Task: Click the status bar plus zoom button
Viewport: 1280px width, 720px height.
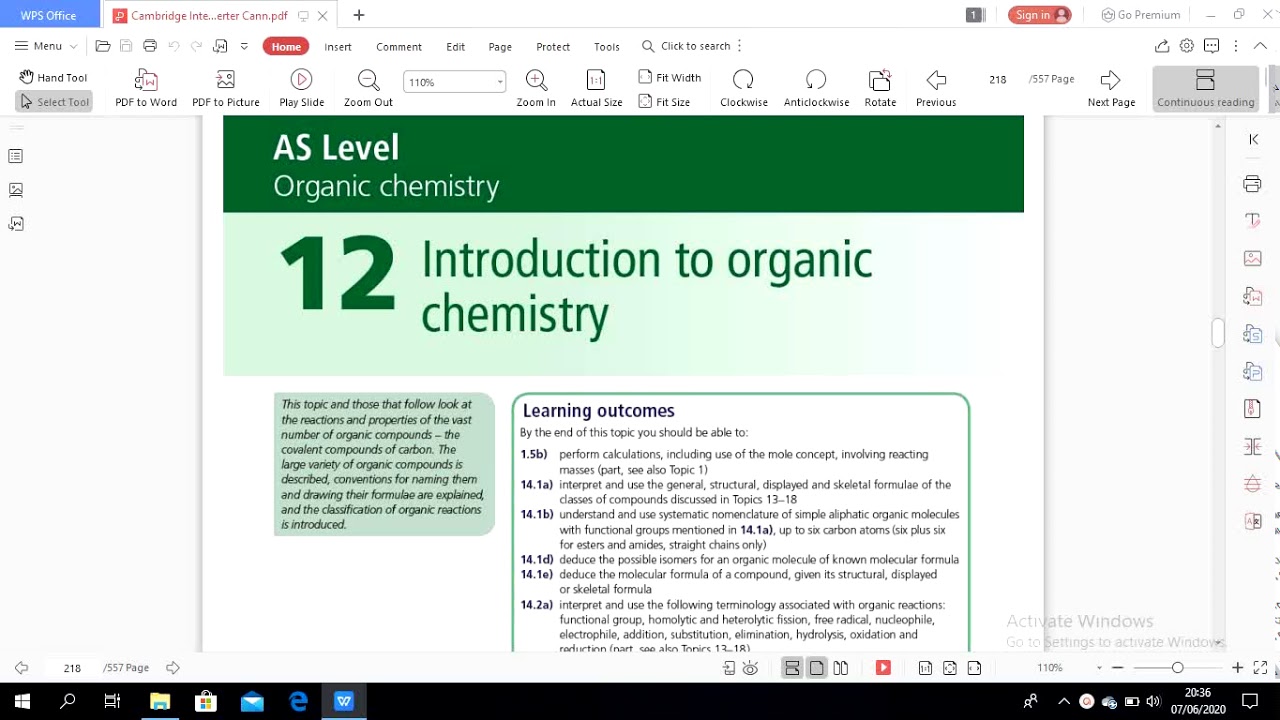Action: (x=1237, y=668)
